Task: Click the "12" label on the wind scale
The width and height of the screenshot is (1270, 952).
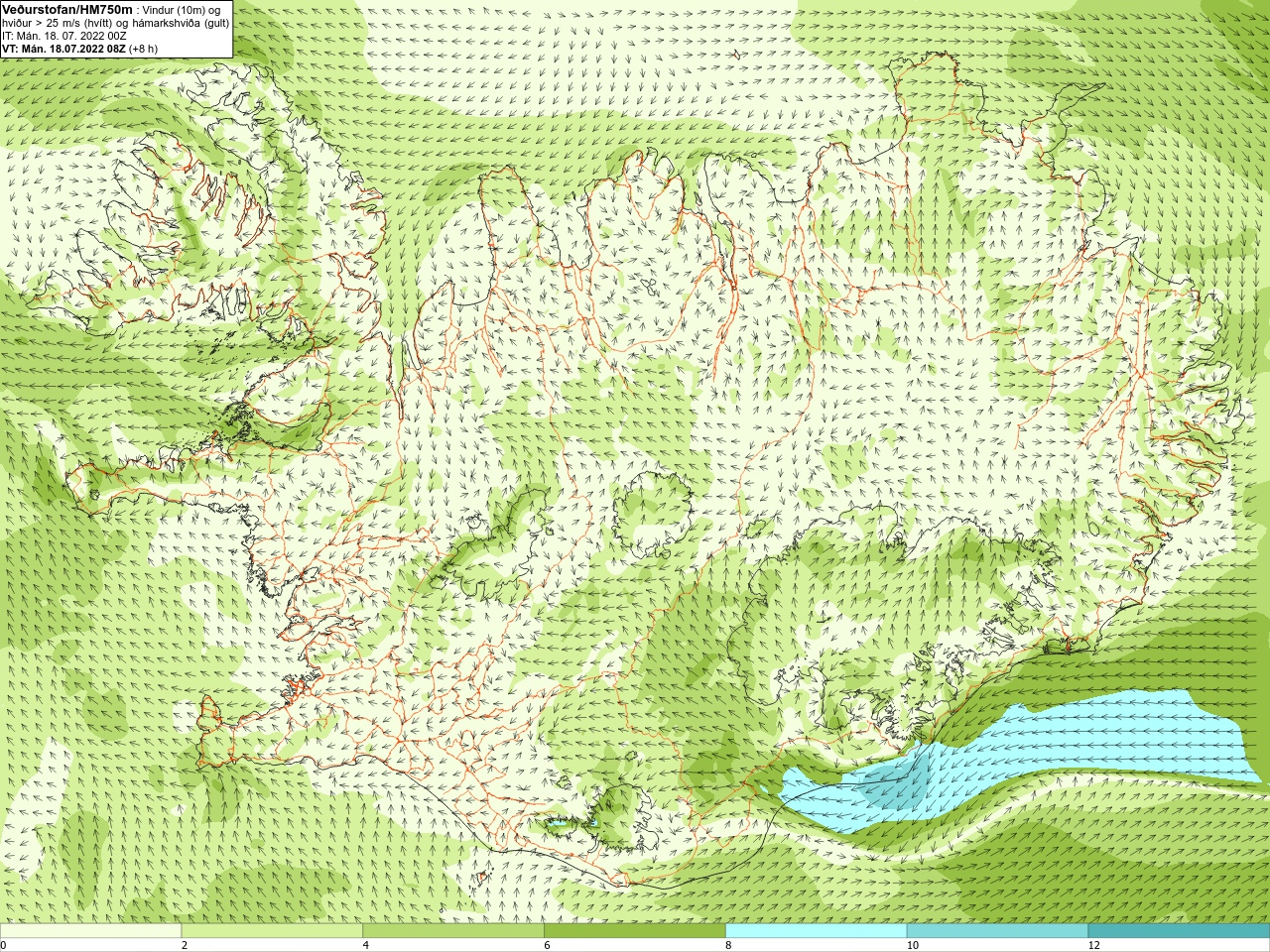Action: [x=1093, y=945]
